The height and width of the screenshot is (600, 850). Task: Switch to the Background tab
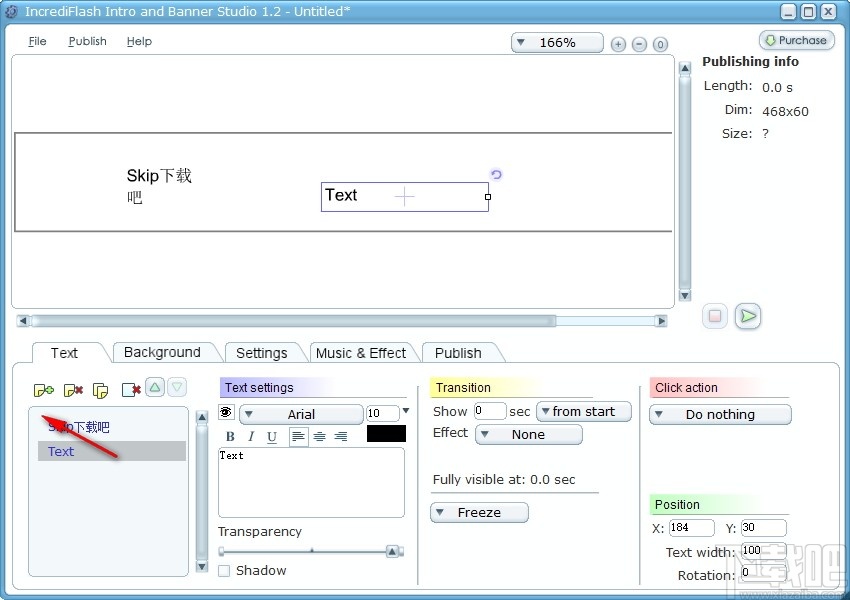(x=162, y=352)
